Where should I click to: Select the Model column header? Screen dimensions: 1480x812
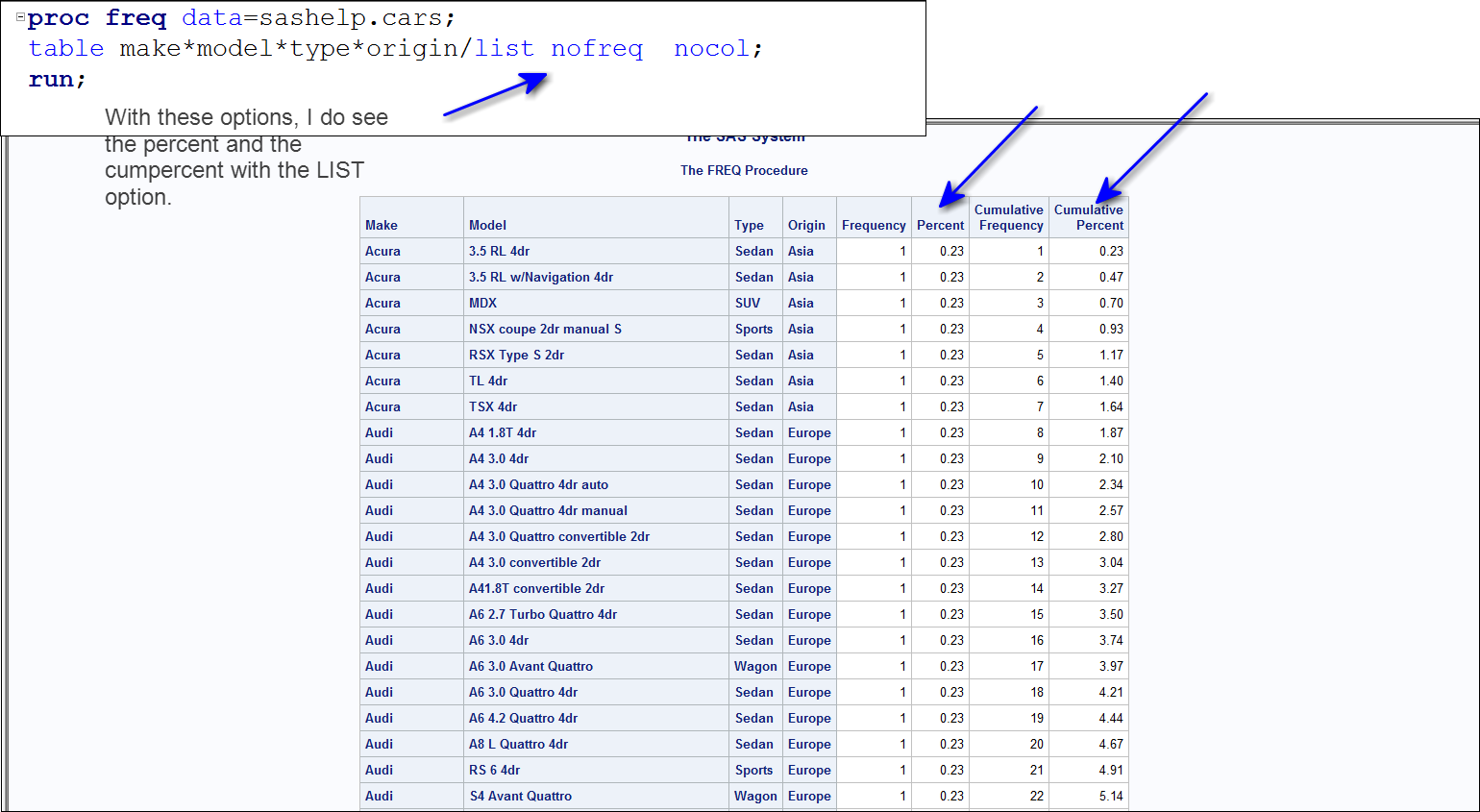click(x=487, y=225)
